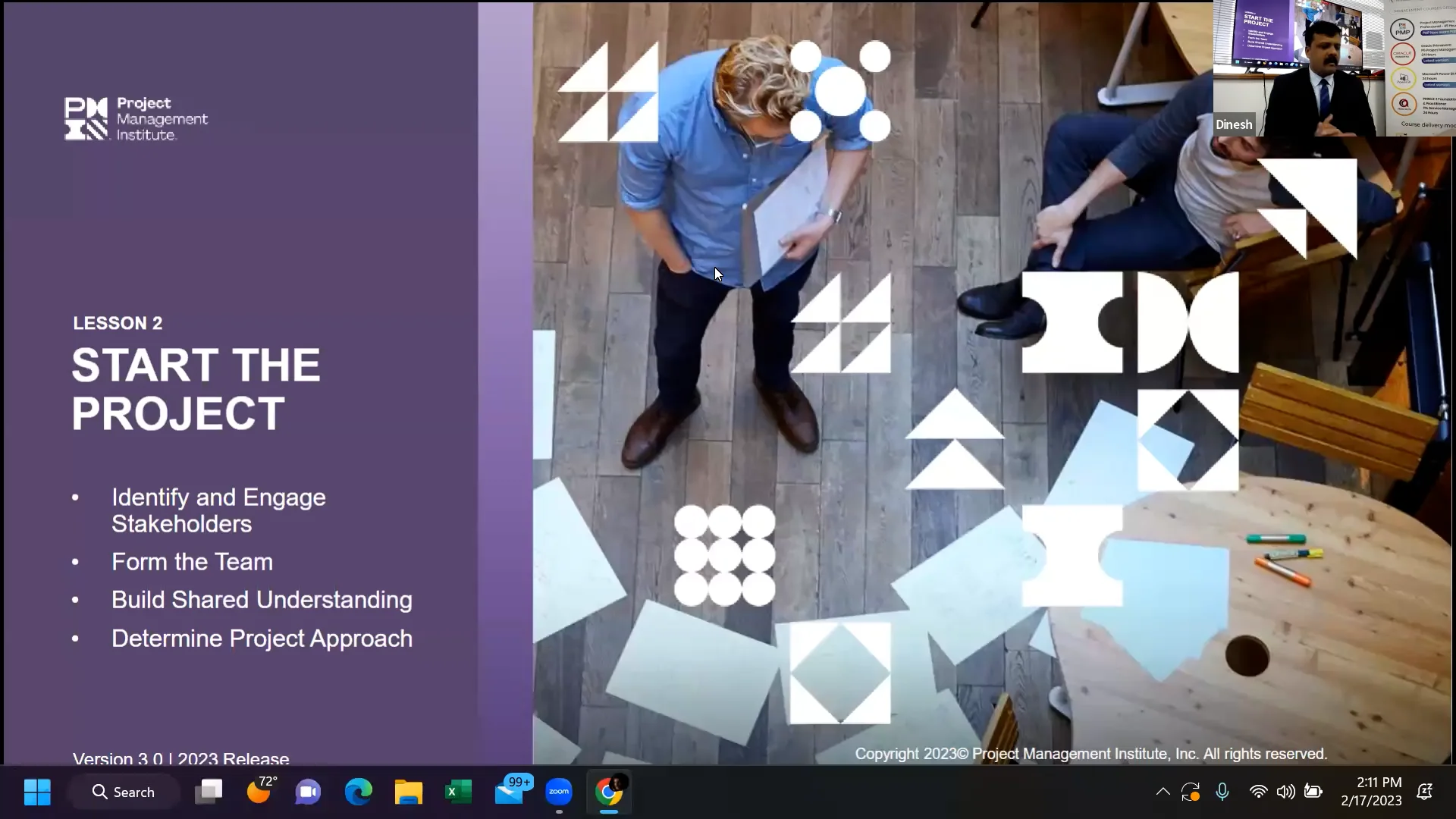Open the File Explorer taskbar icon
The height and width of the screenshot is (819, 1456).
point(408,792)
